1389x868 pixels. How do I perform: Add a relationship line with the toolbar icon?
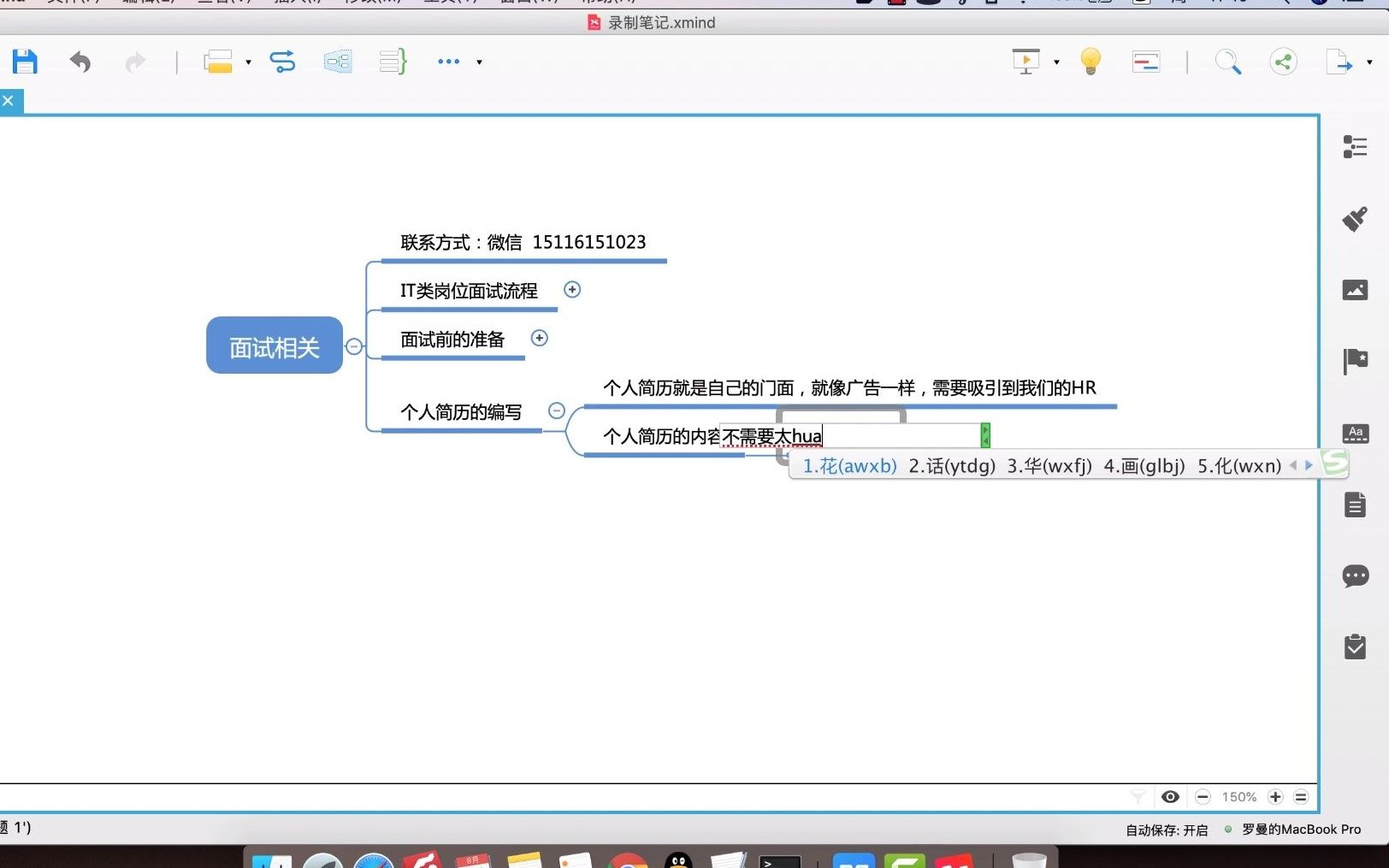(x=282, y=62)
